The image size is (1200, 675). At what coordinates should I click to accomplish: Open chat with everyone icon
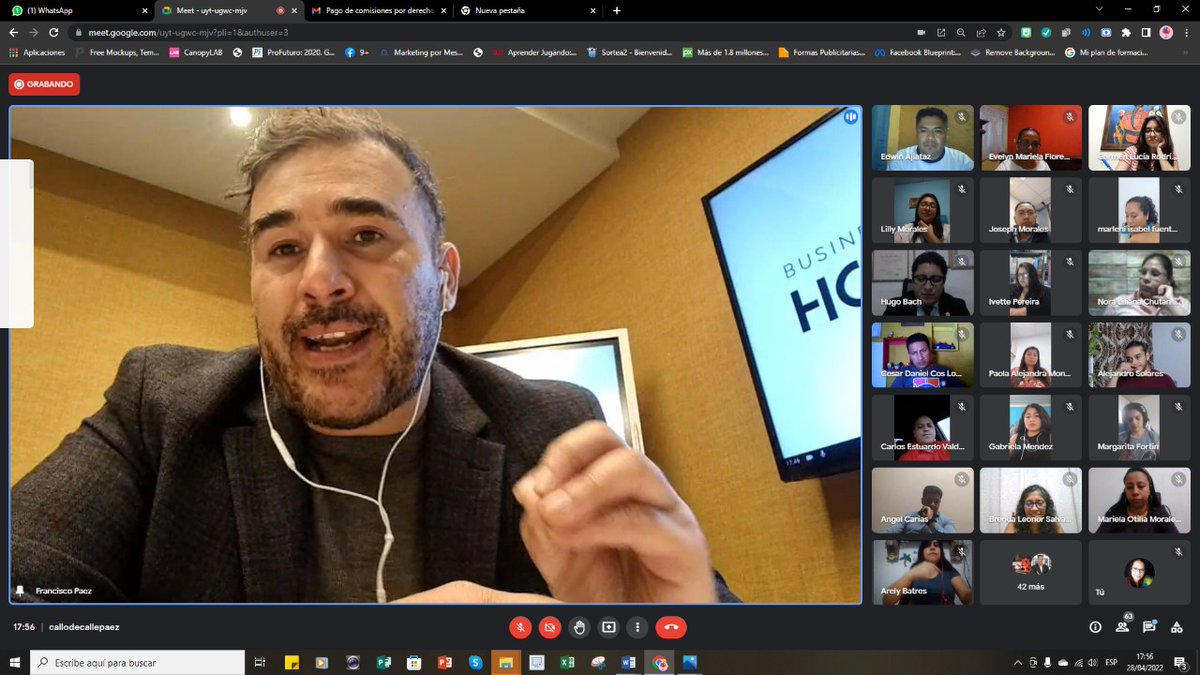point(1149,627)
